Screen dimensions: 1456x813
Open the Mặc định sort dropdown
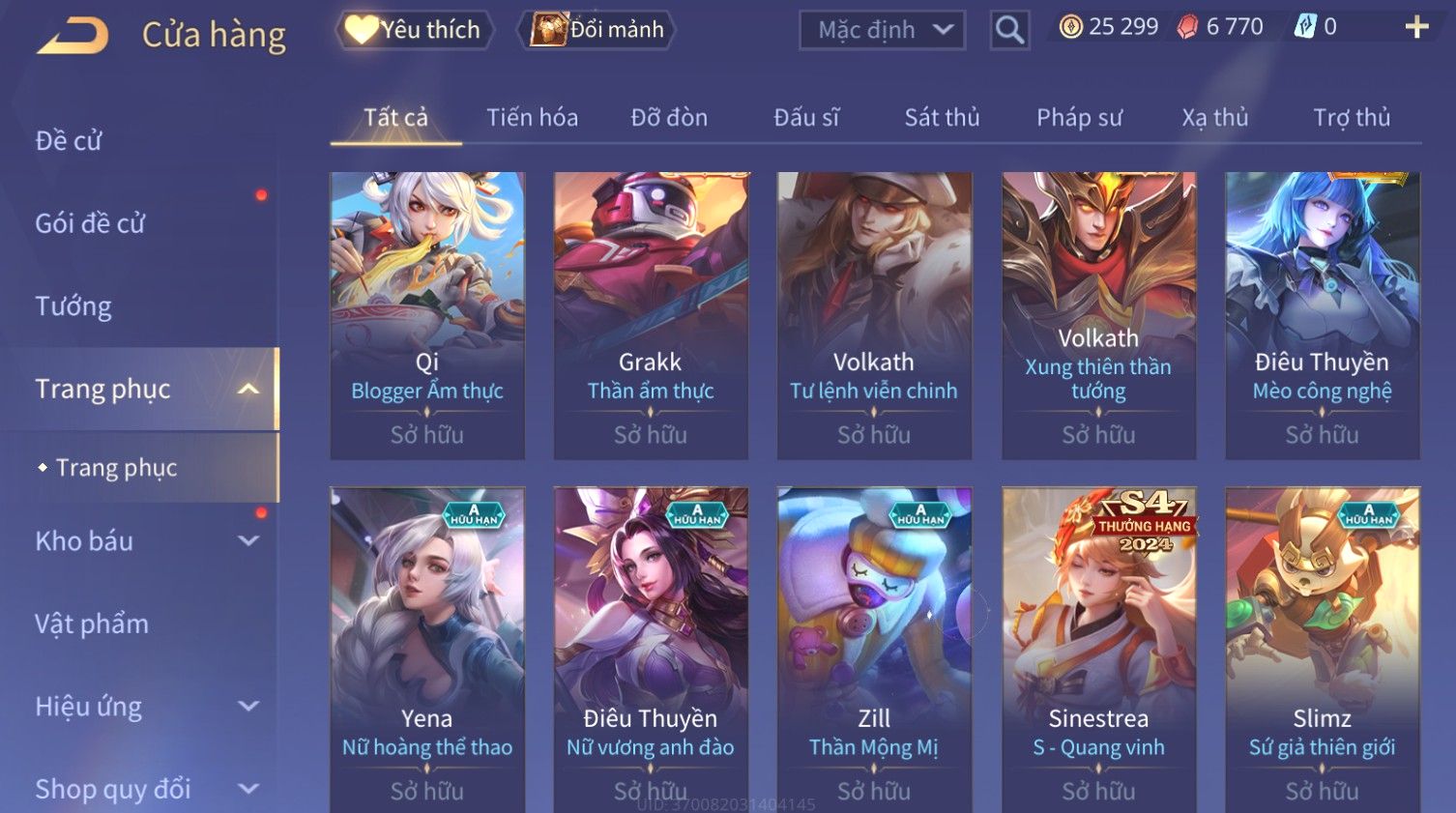click(882, 30)
